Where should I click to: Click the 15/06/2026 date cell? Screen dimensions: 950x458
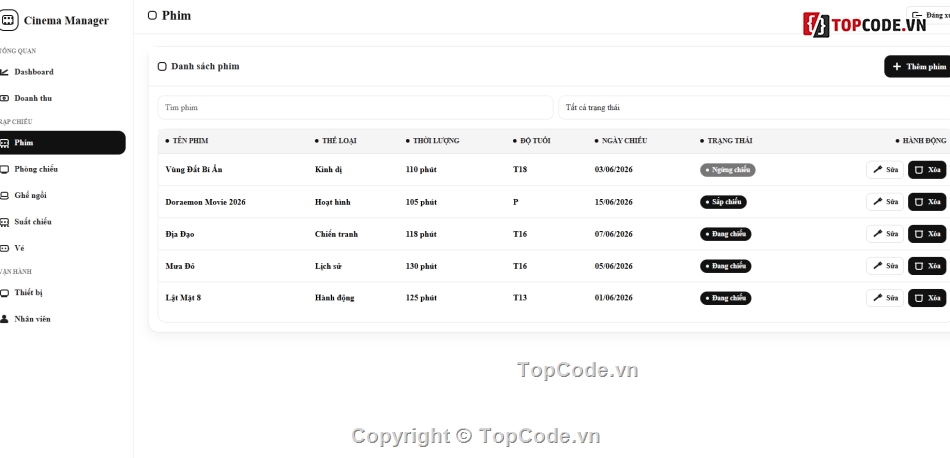[x=613, y=202]
